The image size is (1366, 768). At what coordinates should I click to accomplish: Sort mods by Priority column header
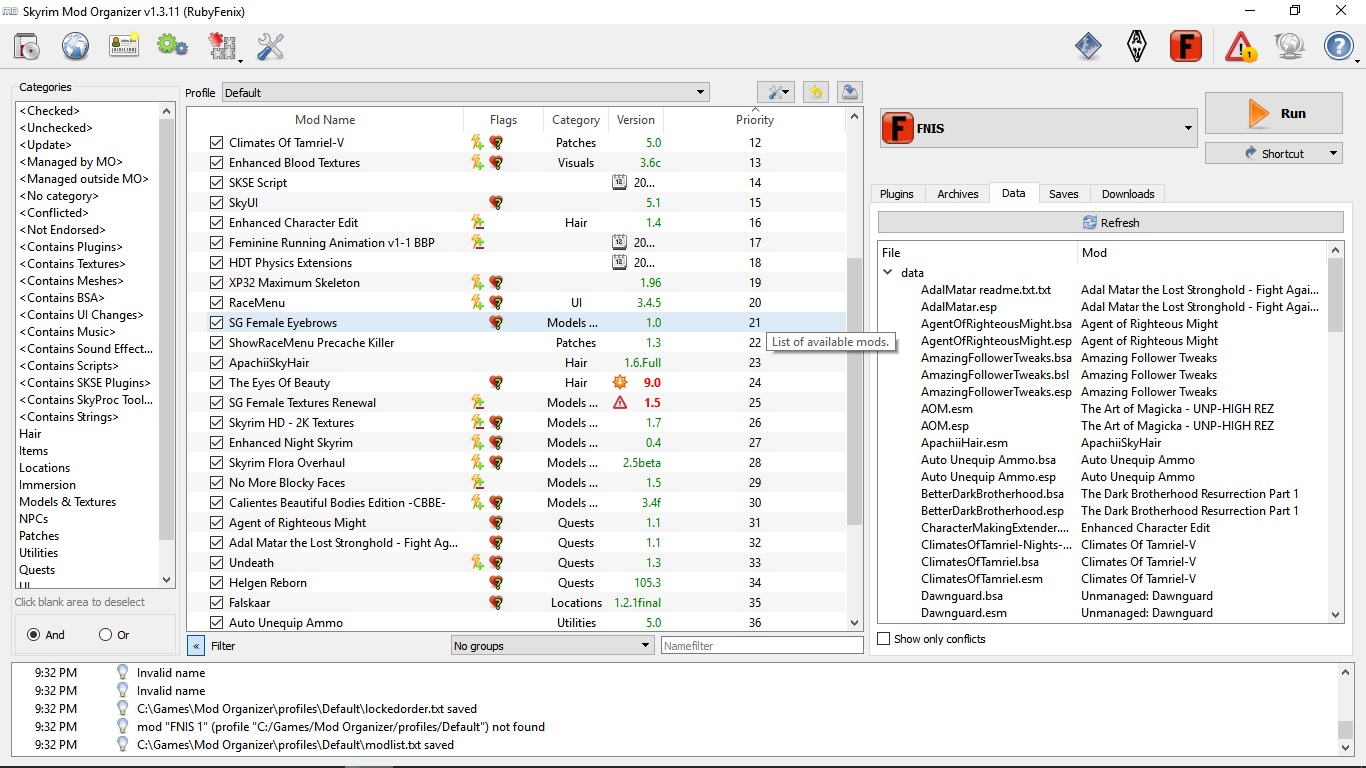(x=754, y=120)
